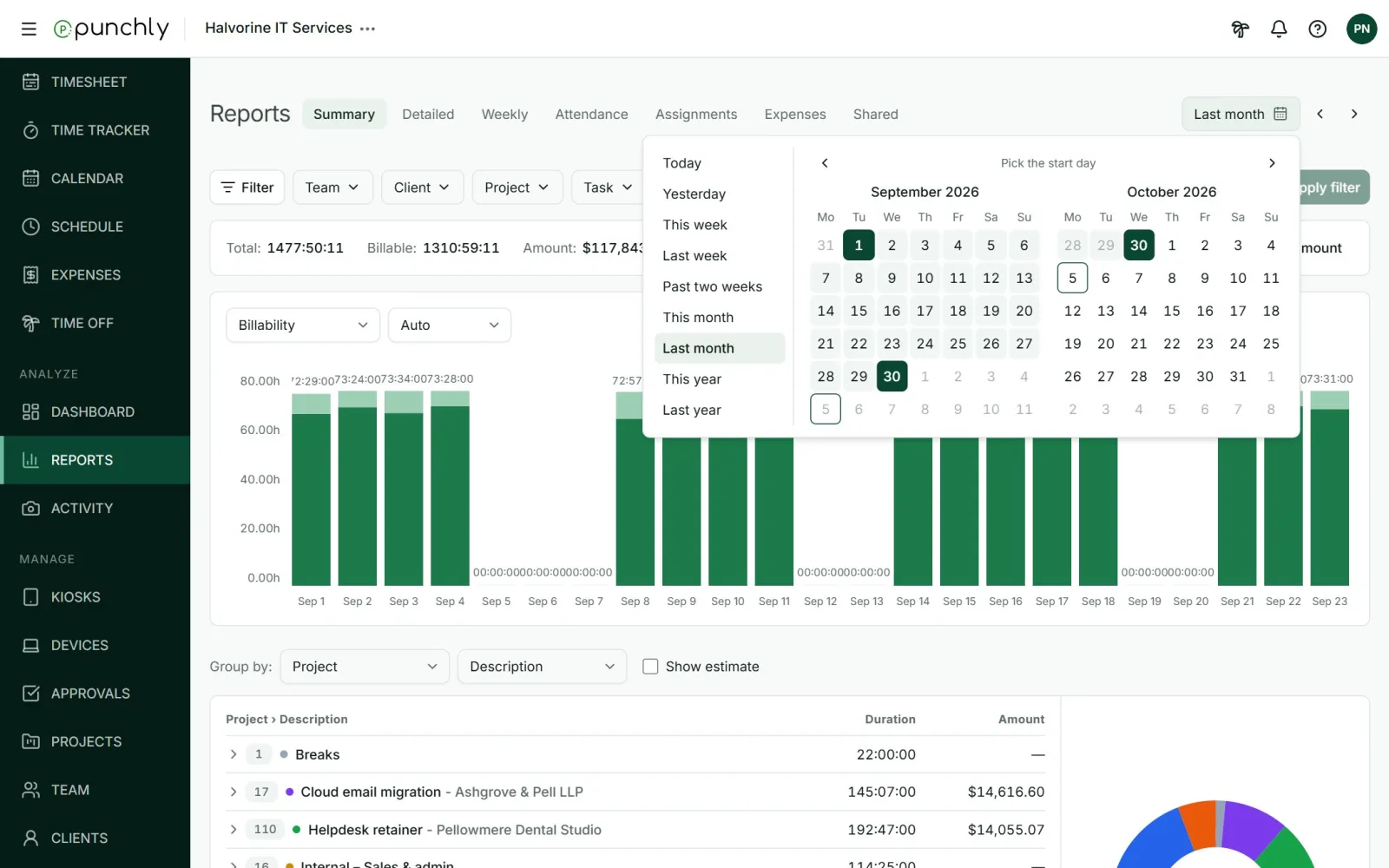
Task: Open the Billability chart dropdown
Action: 303,325
